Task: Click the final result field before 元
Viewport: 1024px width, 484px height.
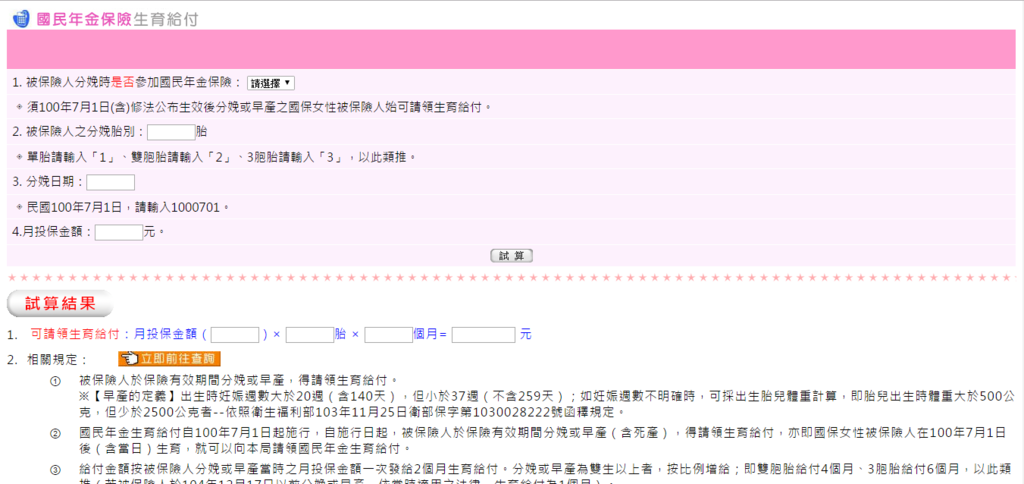Action: (x=483, y=334)
